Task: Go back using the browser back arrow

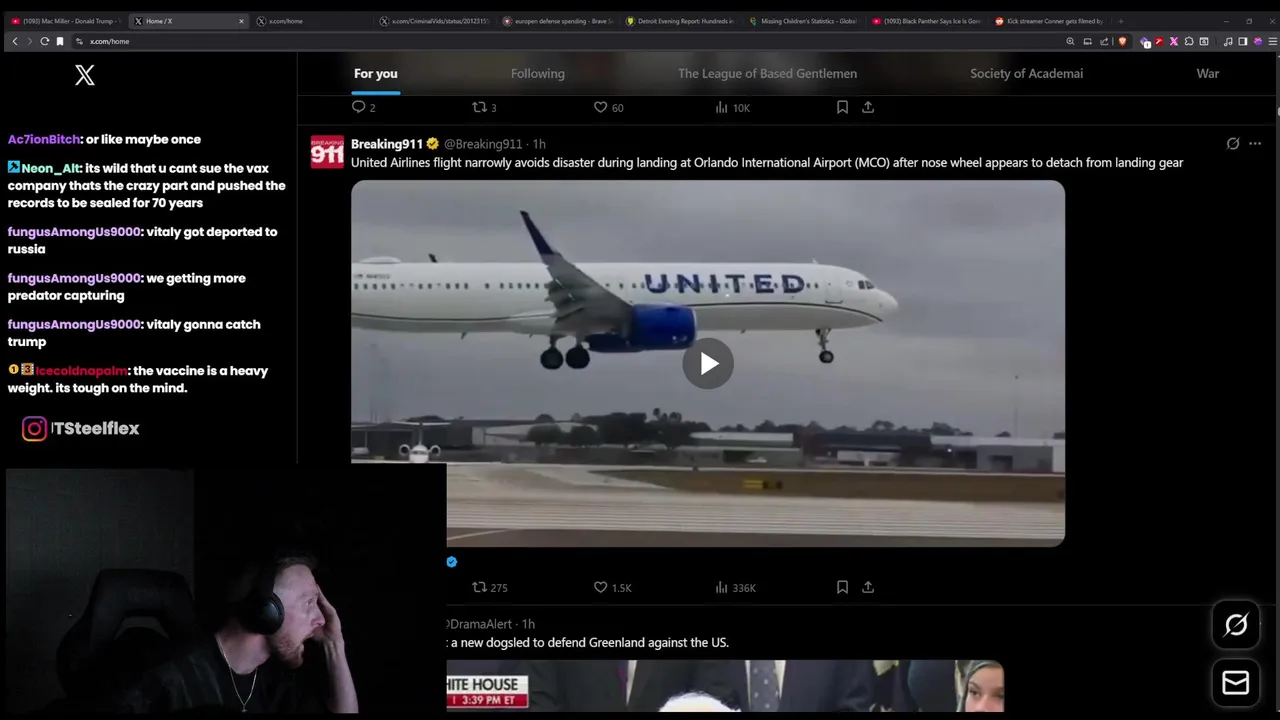Action: click(x=14, y=41)
